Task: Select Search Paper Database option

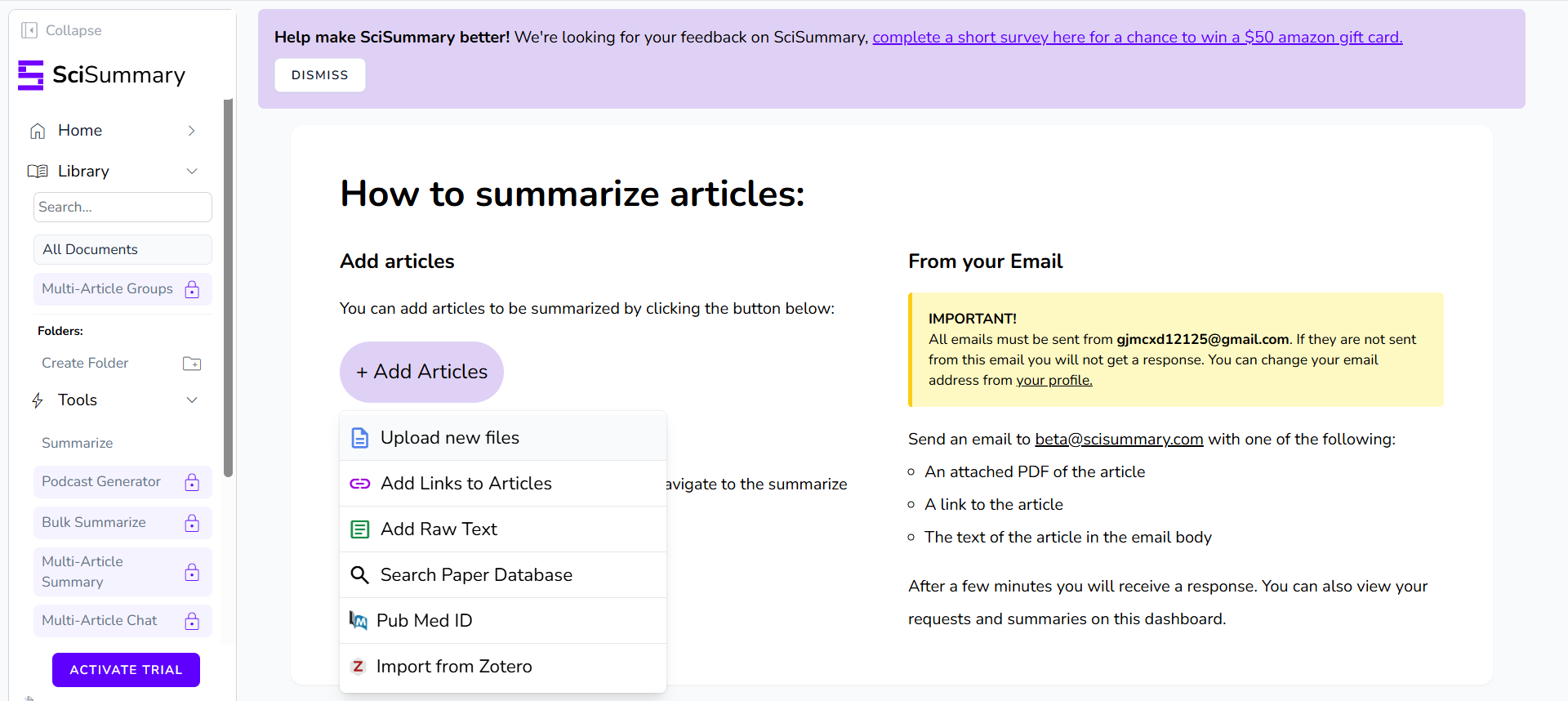Action: pos(503,575)
